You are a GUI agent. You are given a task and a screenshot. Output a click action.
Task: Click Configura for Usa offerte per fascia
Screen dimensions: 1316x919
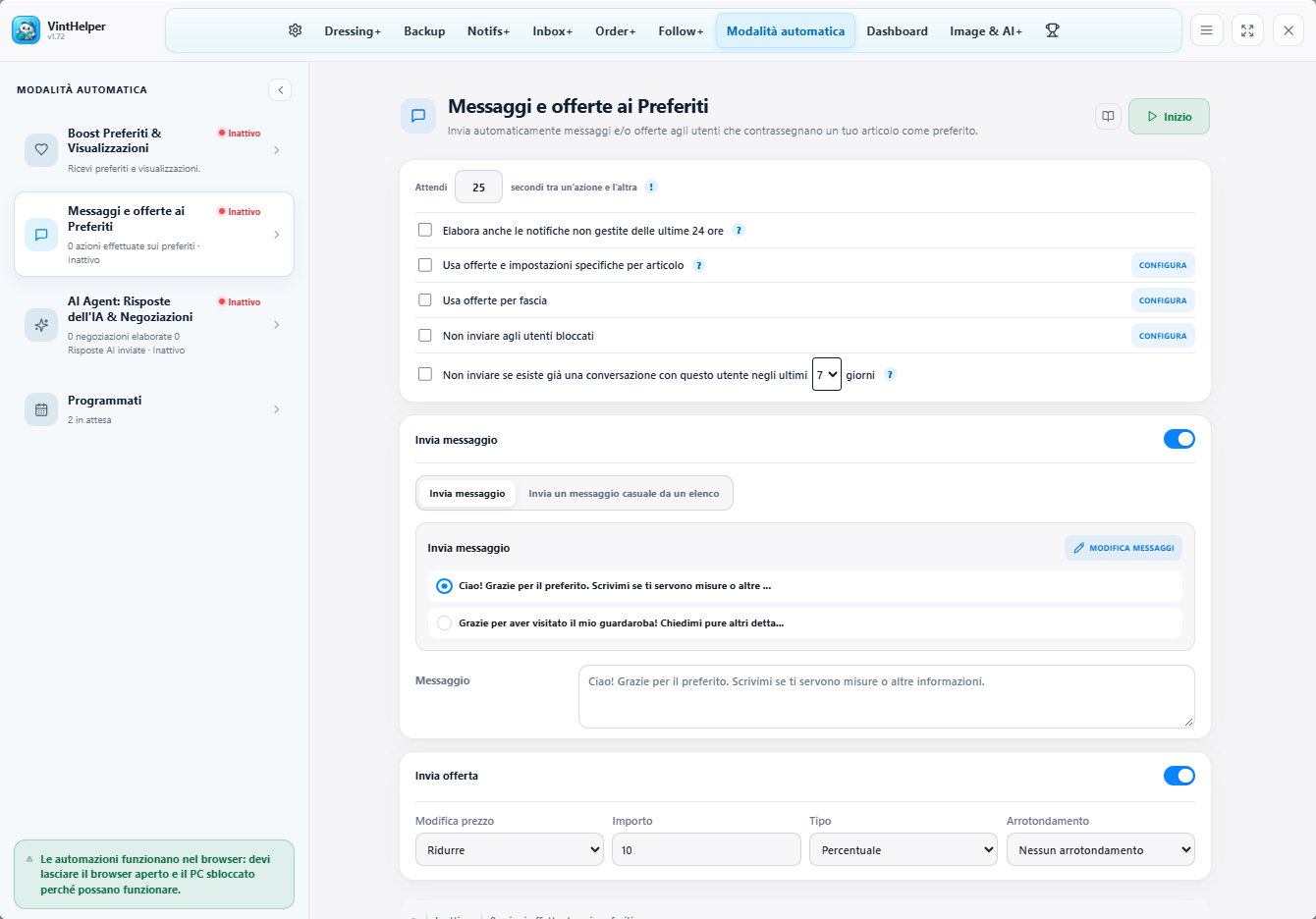point(1163,300)
